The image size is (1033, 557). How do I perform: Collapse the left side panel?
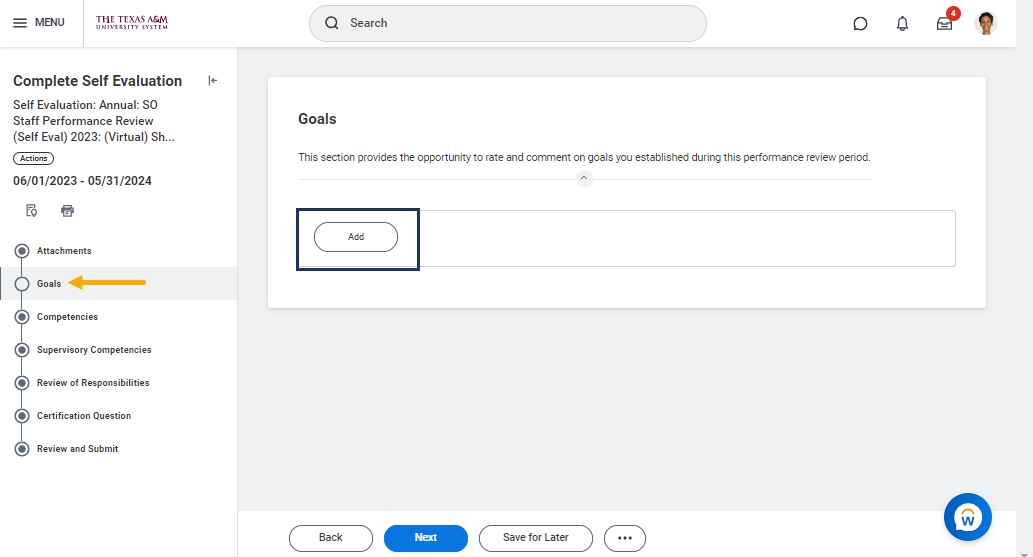(x=212, y=81)
